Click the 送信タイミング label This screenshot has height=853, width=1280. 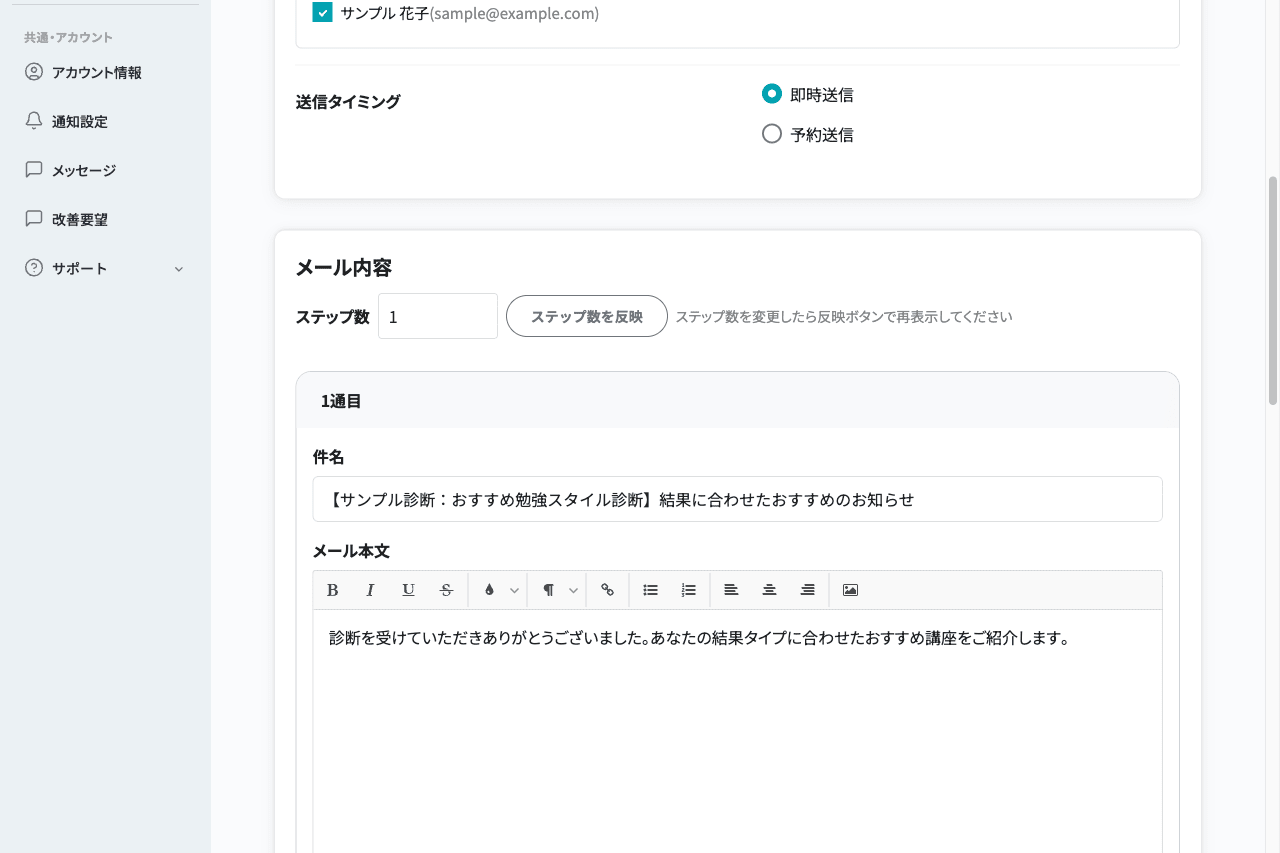[x=348, y=101]
